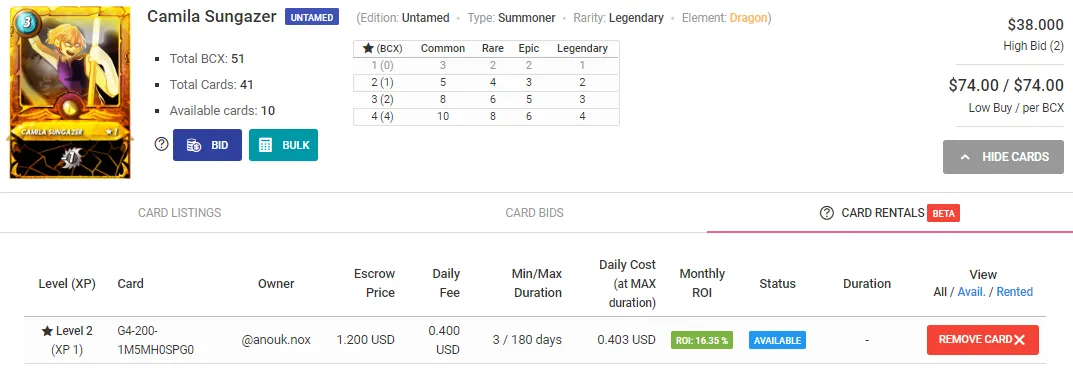1073x369 pixels.
Task: Click the help icon beside BID button
Action: point(161,144)
